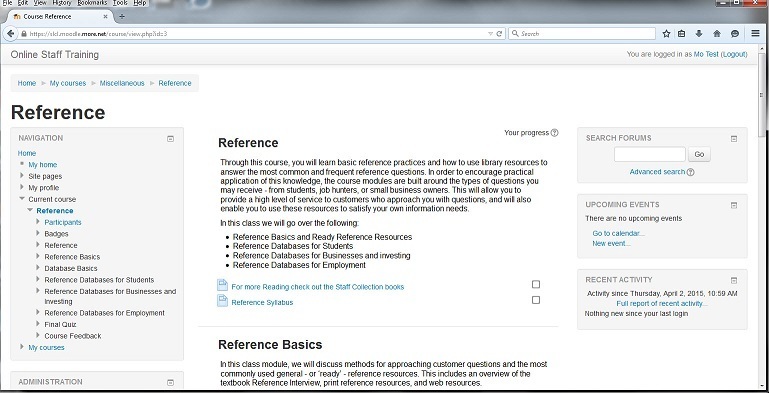Expand the Badges node arrow
769x393 pixels.
click(x=38, y=233)
